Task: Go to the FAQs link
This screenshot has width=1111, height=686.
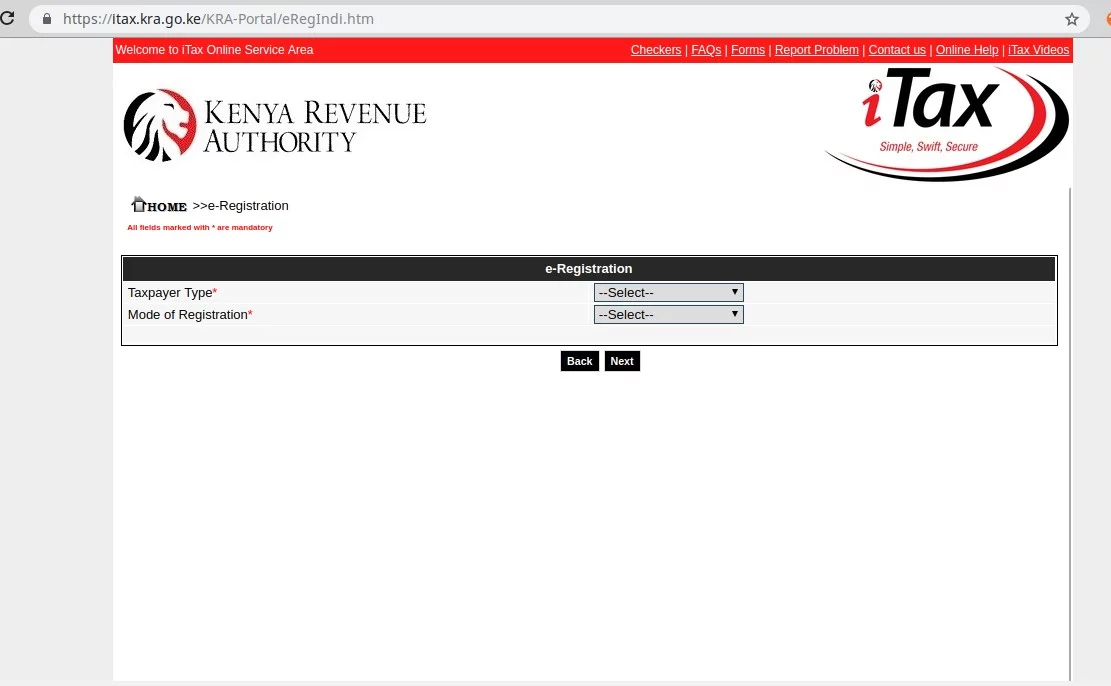Action: (706, 50)
